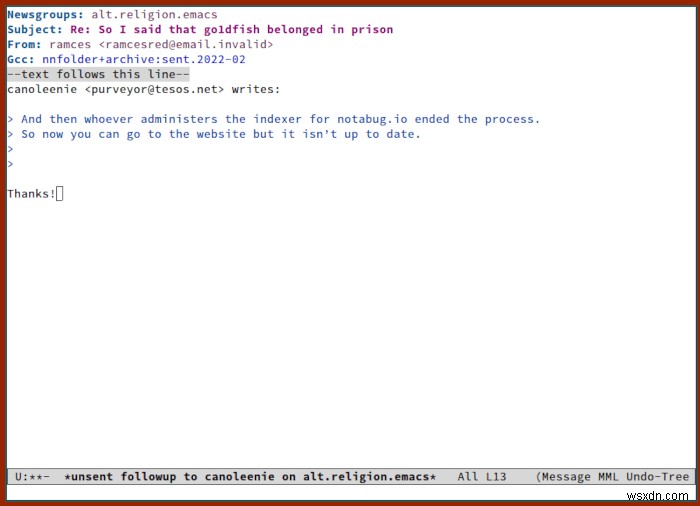Click the word 'writes:' in attribution line
The height and width of the screenshot is (506, 700).
point(256,89)
